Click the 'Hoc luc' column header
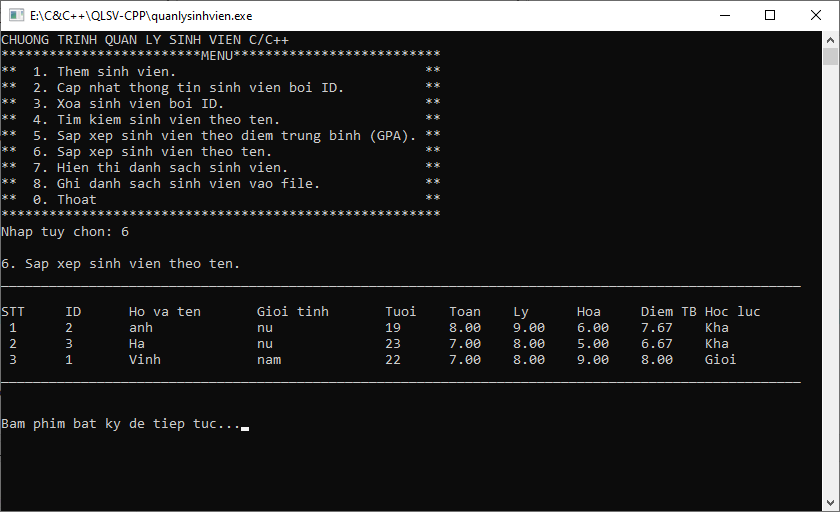Screen dimensions: 840x512 pyautogui.click(x=732, y=312)
